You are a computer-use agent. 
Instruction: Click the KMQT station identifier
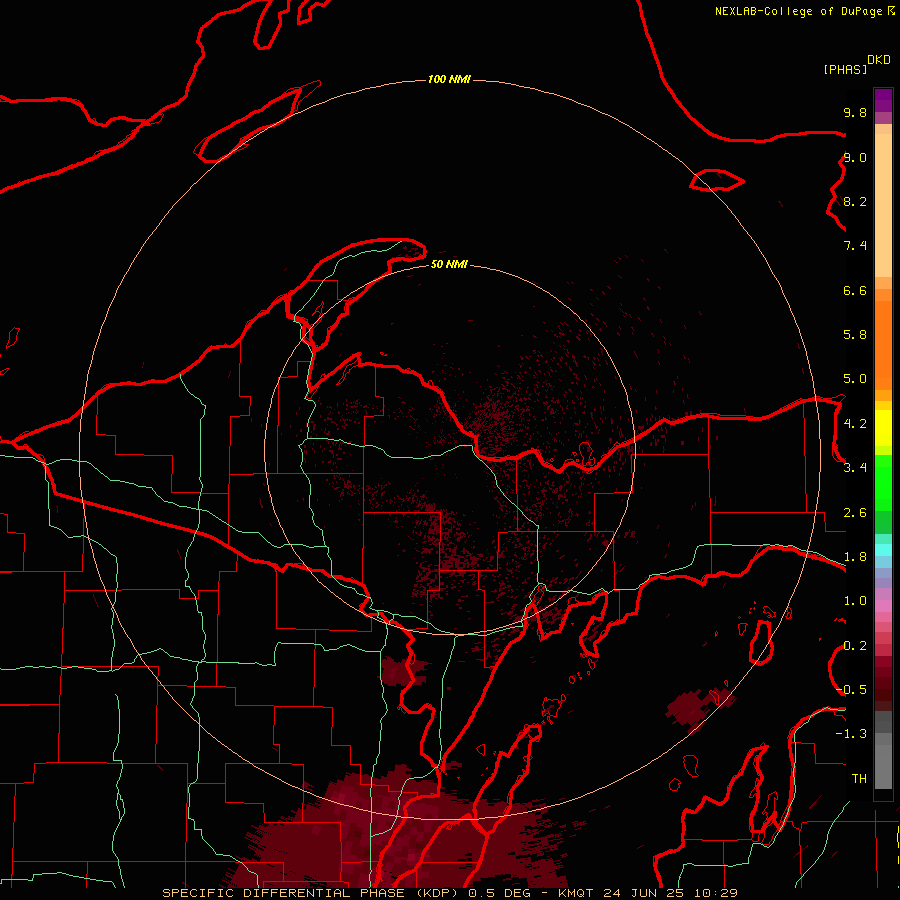(x=576, y=893)
